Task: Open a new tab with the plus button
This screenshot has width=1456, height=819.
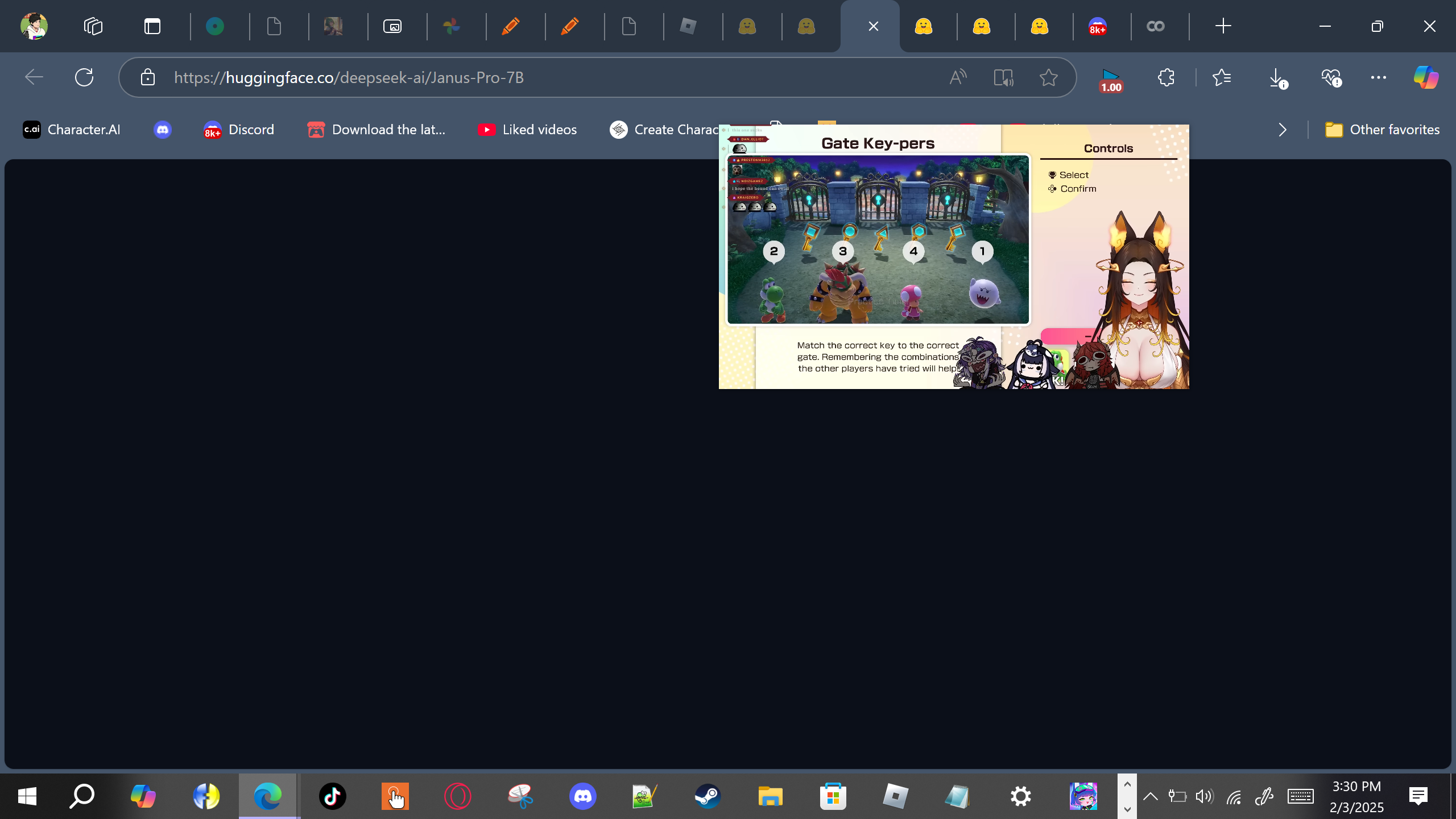Action: pos(1223,26)
